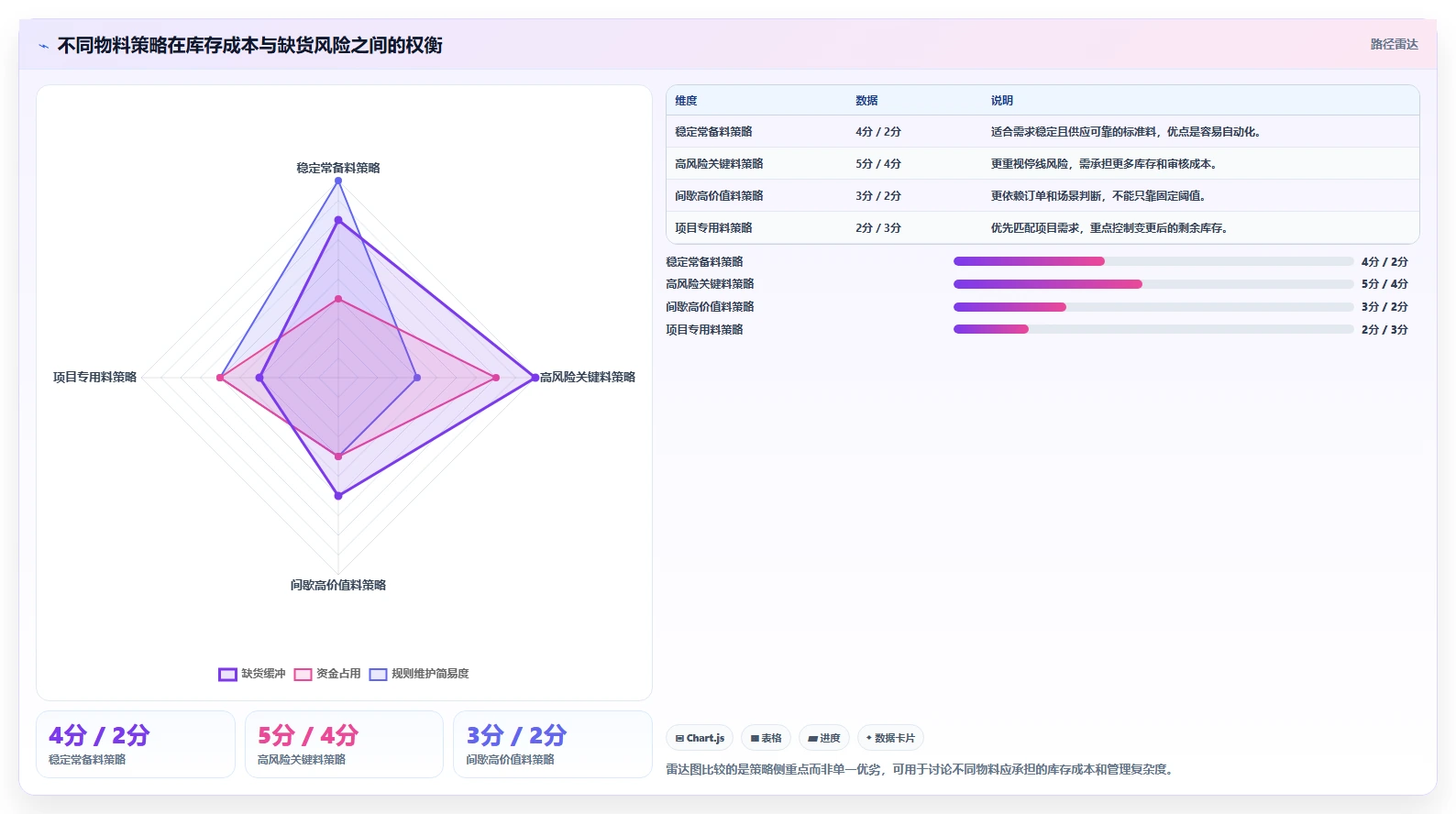The height and width of the screenshot is (814, 1456).
Task: Toggle the 缺货缓冲 legend swatch
Action: (x=227, y=674)
